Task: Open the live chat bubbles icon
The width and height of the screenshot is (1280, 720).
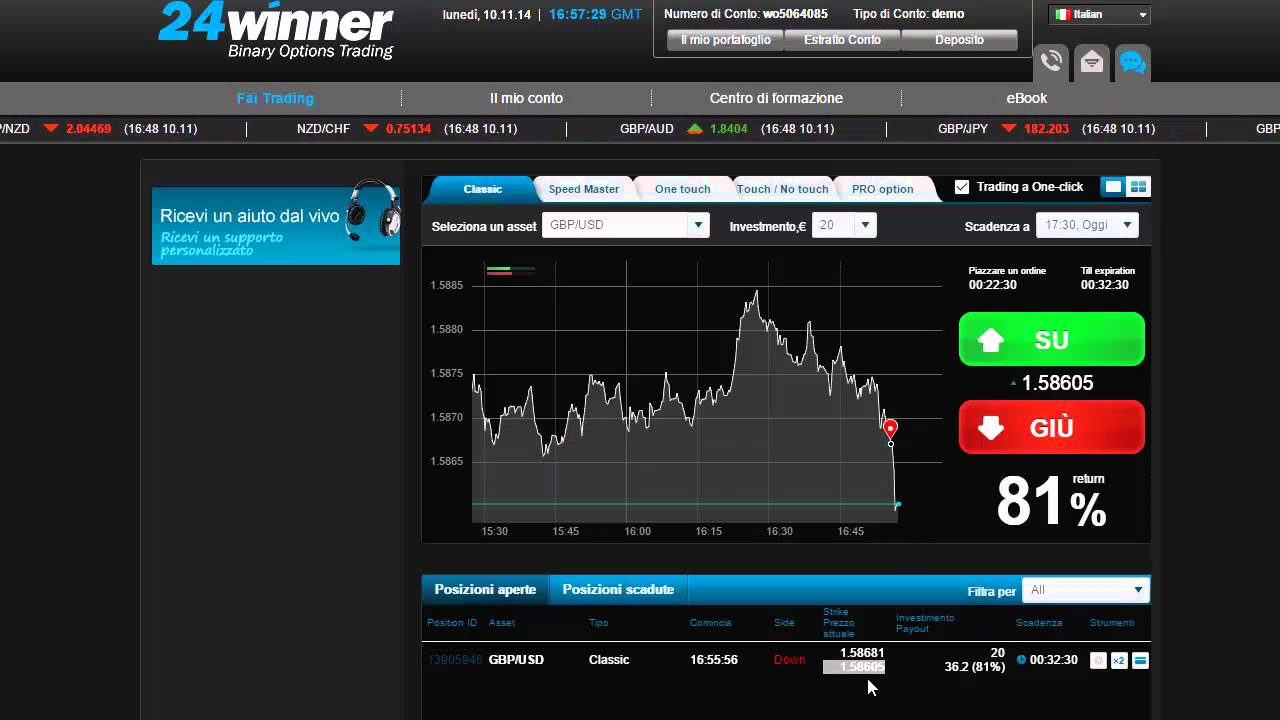Action: coord(1132,62)
